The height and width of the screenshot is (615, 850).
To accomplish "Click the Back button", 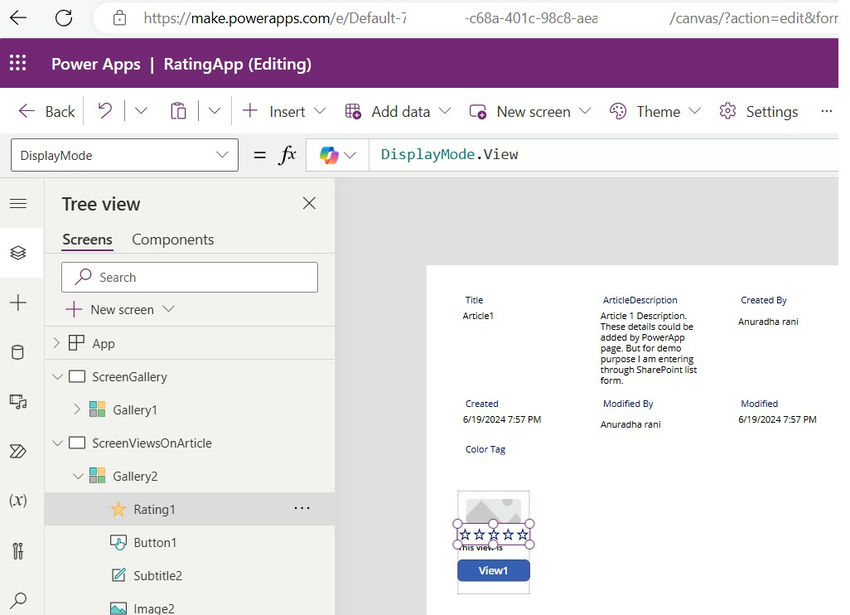I will coord(47,111).
